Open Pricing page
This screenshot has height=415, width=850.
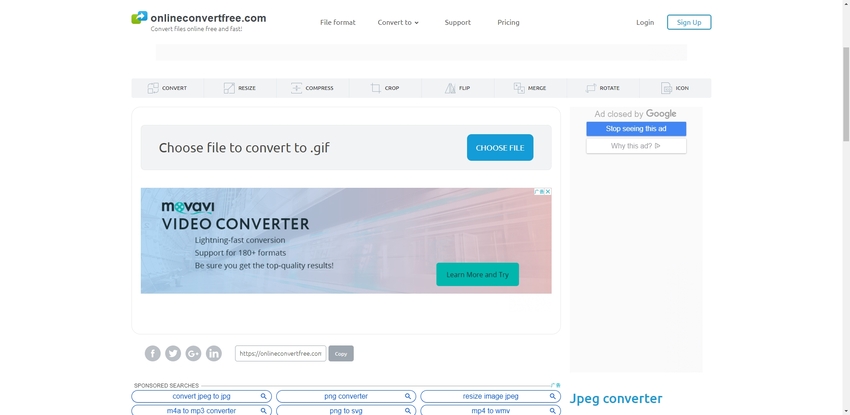coord(508,23)
